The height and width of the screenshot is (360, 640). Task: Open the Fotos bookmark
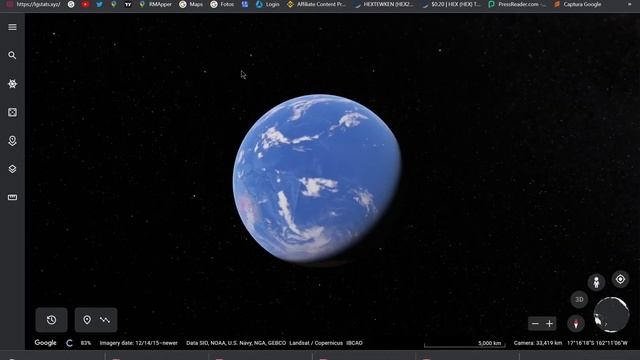point(222,4)
